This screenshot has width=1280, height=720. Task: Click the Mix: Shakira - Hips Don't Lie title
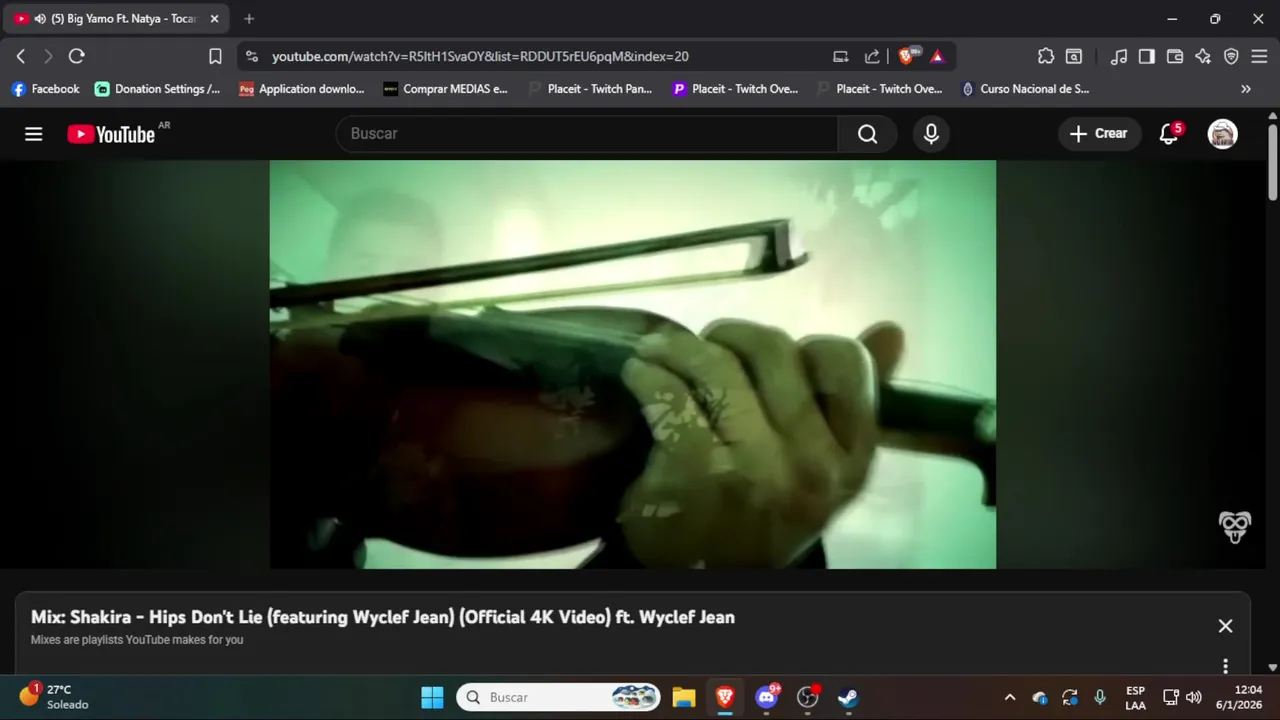(382, 617)
